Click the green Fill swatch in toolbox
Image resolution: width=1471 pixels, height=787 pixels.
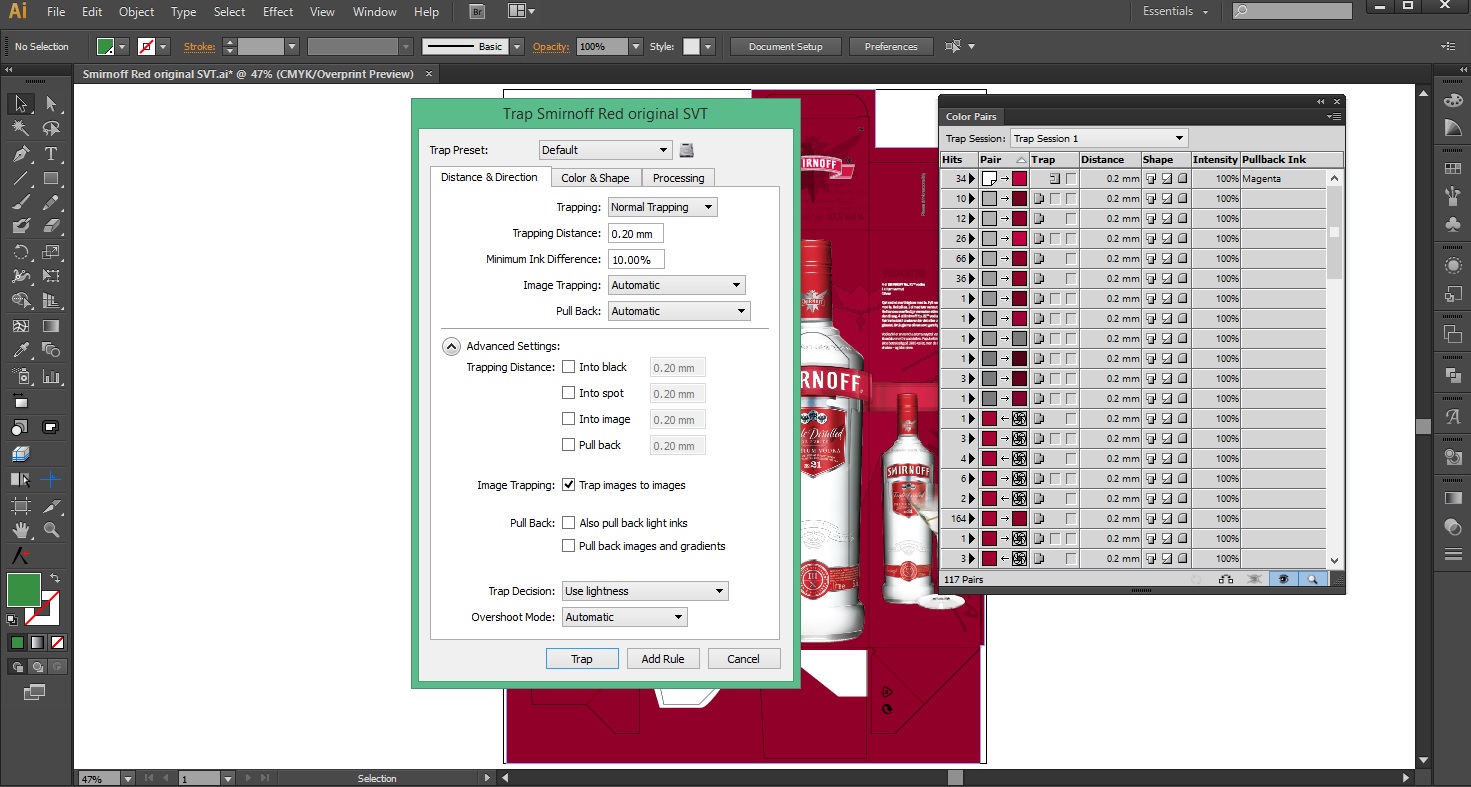(x=22, y=589)
